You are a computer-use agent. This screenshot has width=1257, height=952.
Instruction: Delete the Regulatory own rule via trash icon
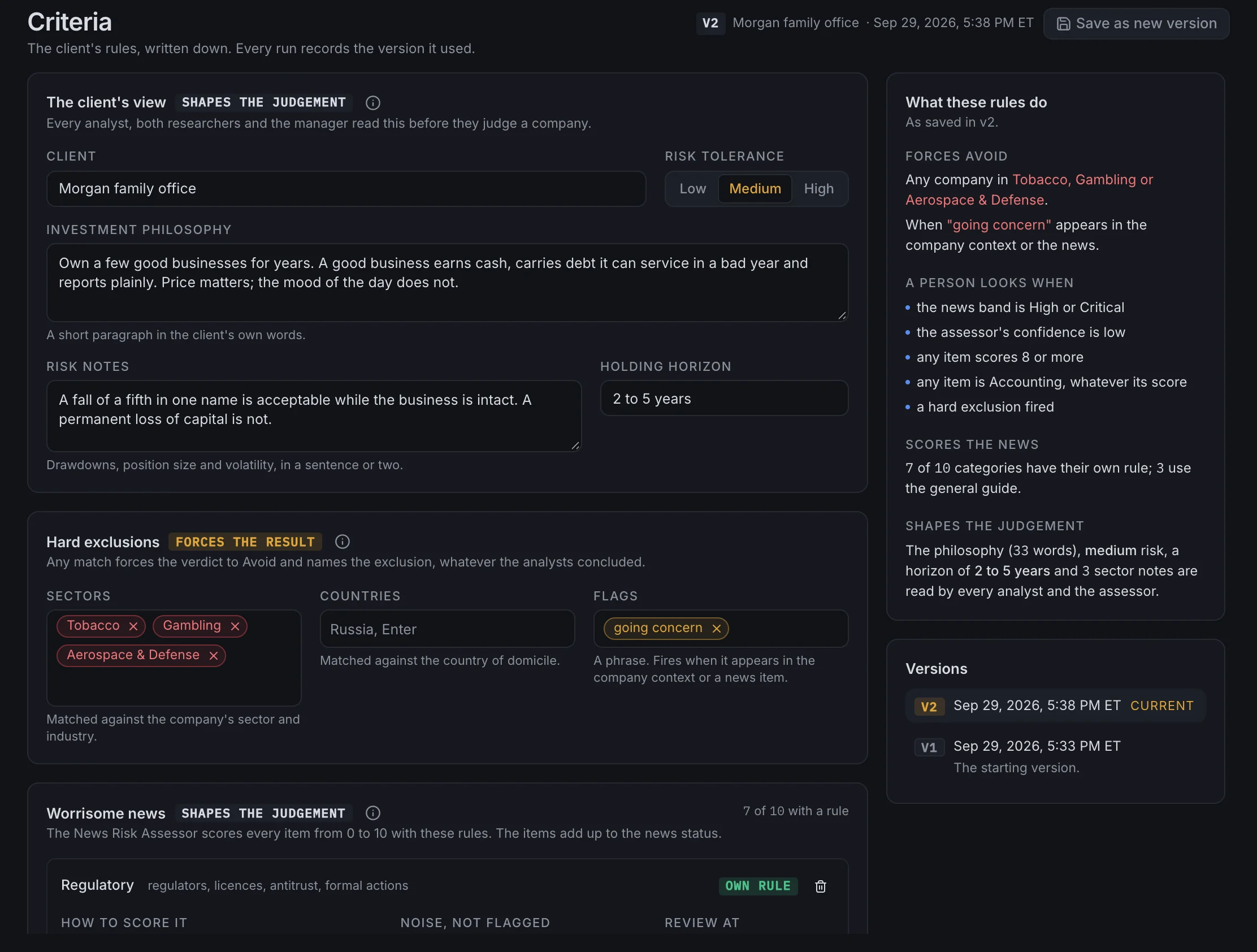821,886
